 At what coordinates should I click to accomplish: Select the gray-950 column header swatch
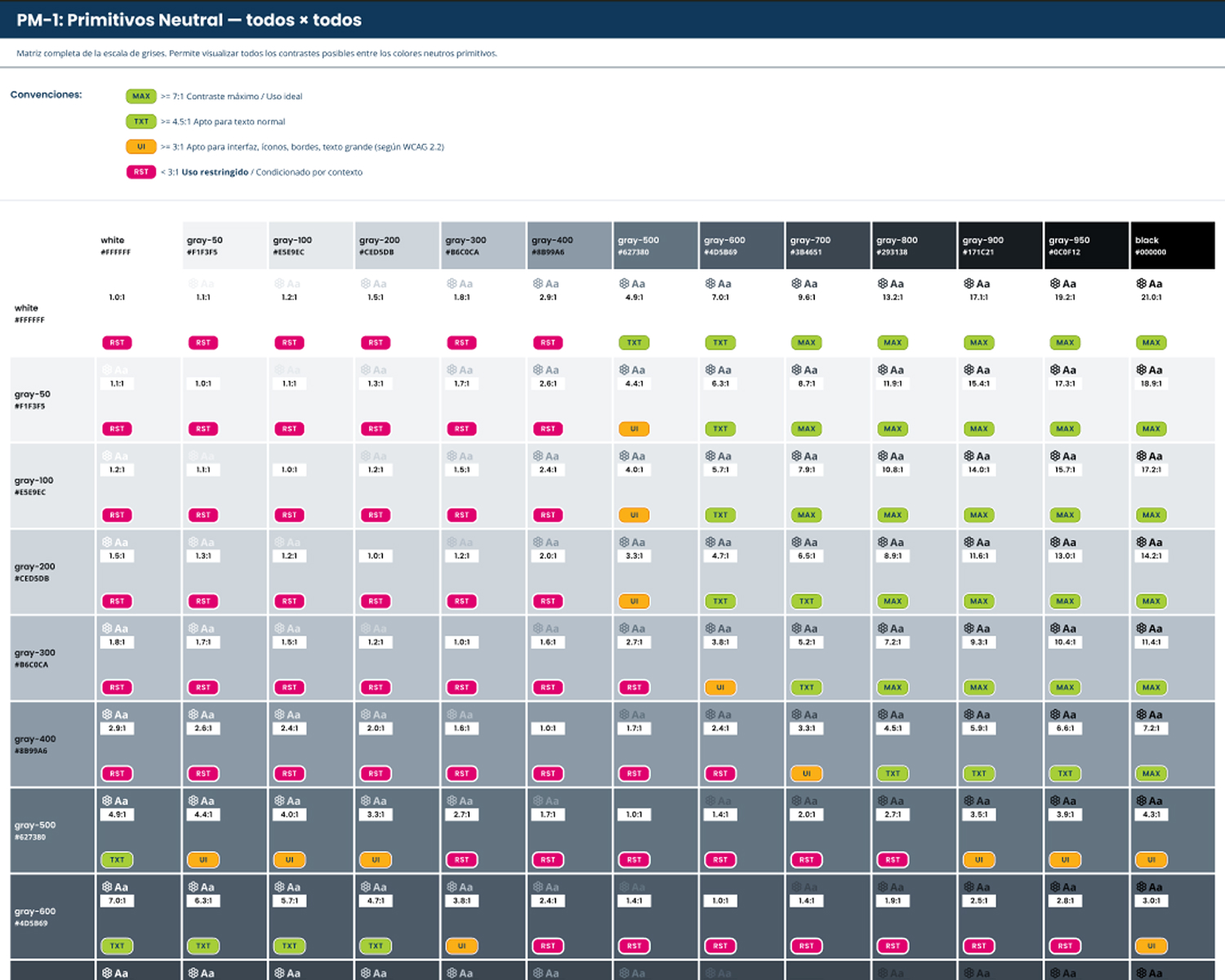(1087, 245)
